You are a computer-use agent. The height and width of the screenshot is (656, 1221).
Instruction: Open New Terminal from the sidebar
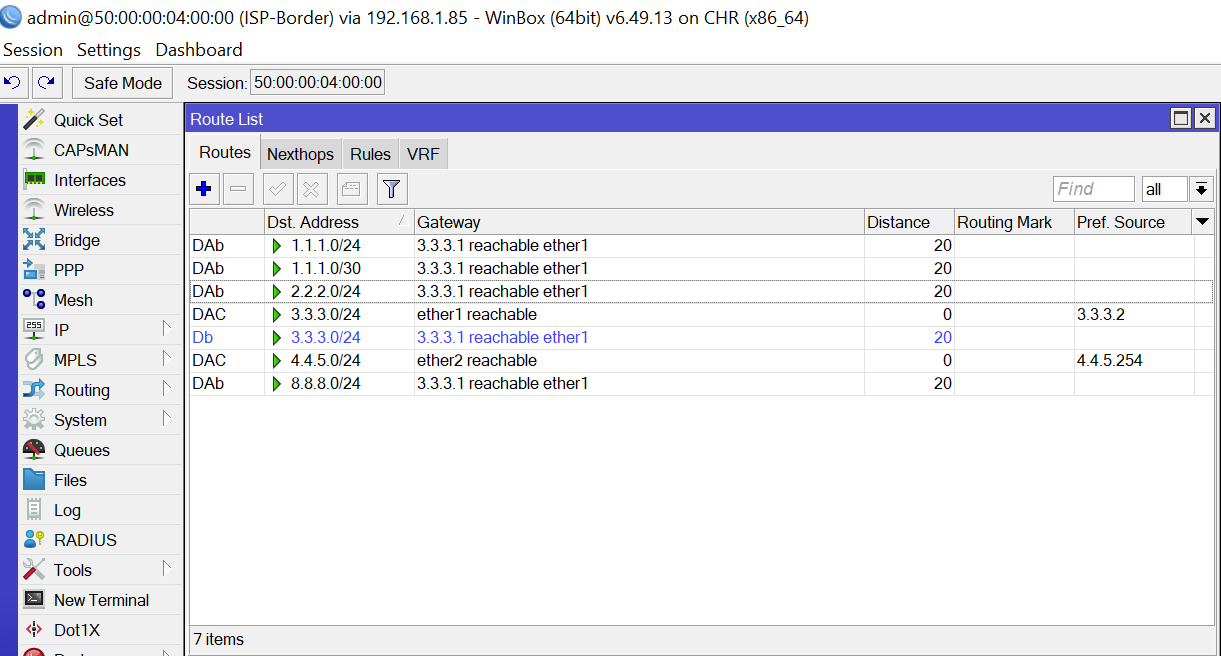coord(101,600)
